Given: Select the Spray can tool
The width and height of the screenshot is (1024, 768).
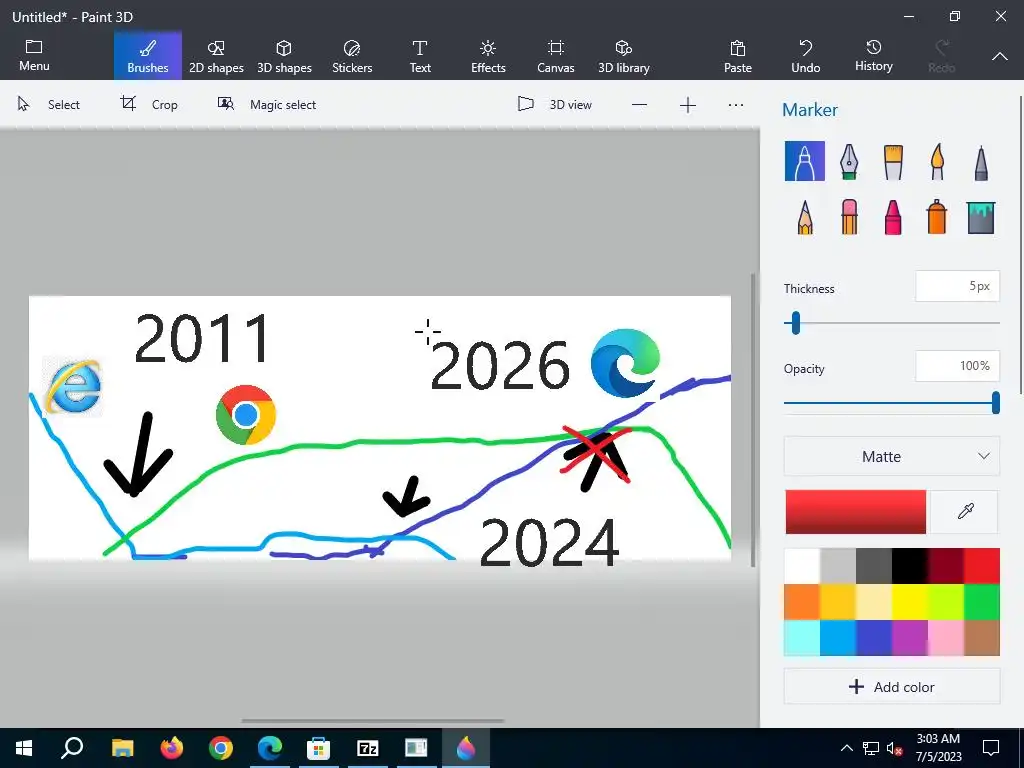Looking at the screenshot, I should click(936, 217).
